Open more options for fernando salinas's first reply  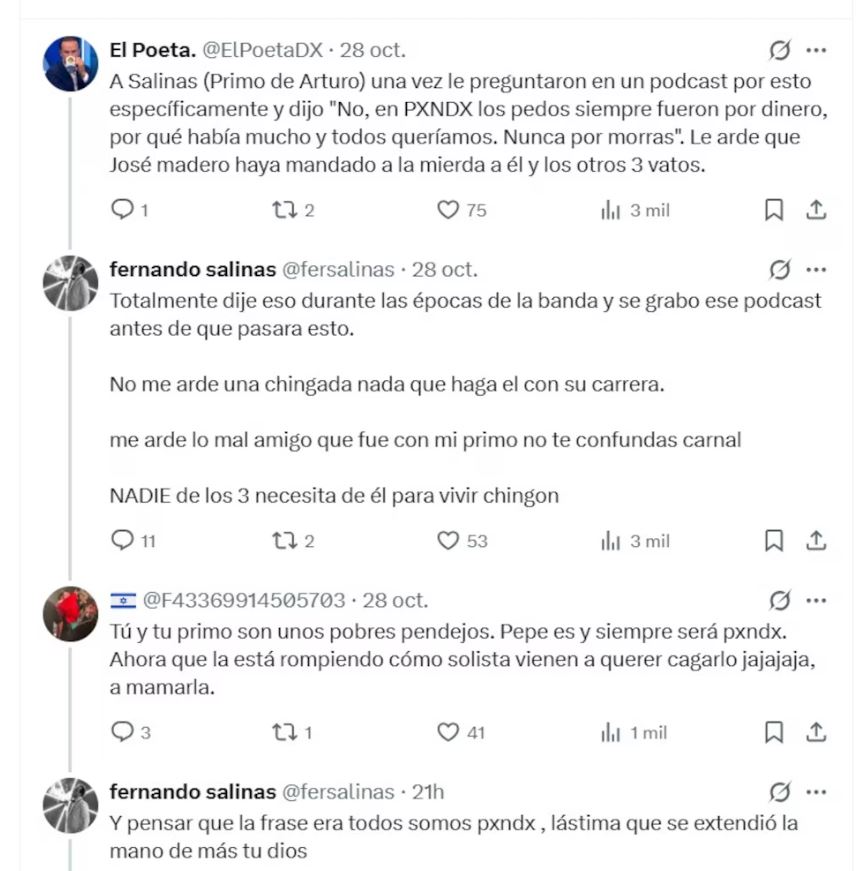click(x=818, y=269)
